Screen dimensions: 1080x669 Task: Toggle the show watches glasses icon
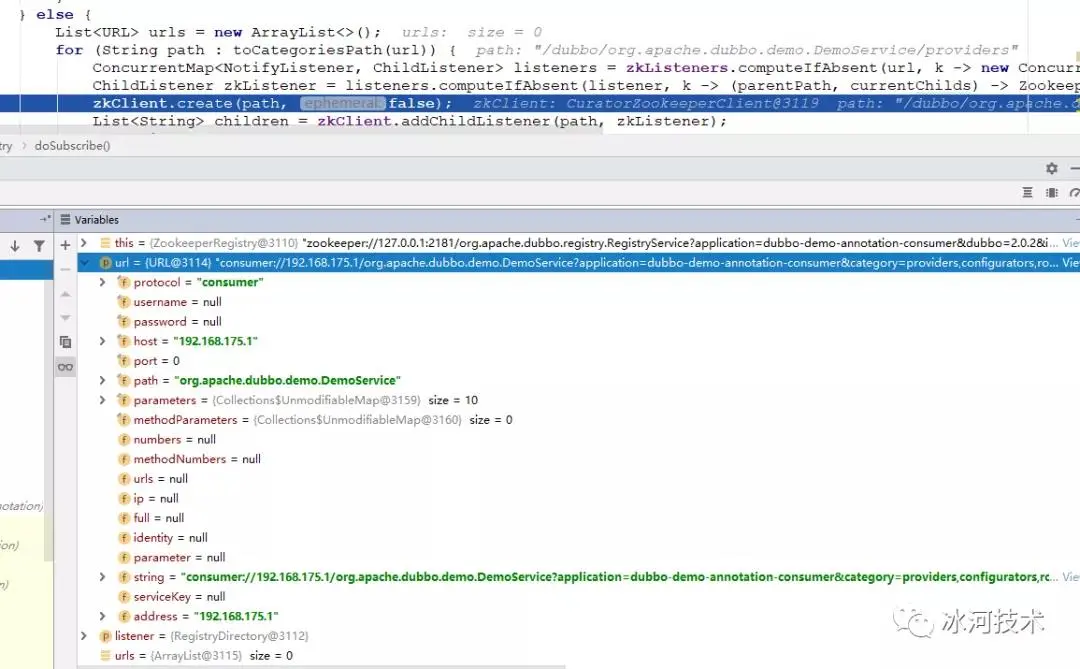65,367
